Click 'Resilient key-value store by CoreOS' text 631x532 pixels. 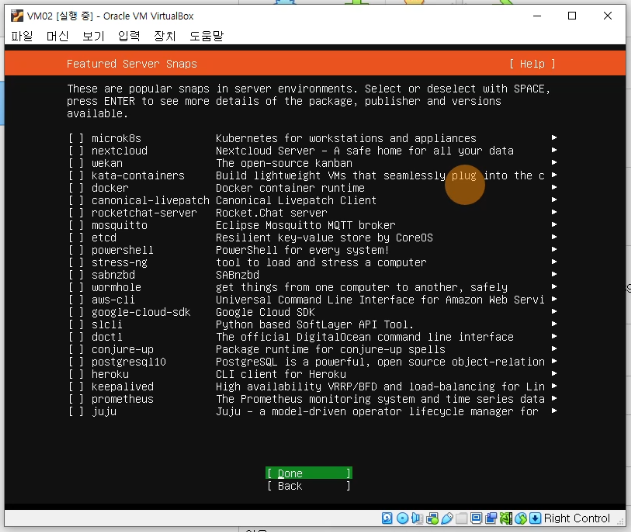click(324, 238)
